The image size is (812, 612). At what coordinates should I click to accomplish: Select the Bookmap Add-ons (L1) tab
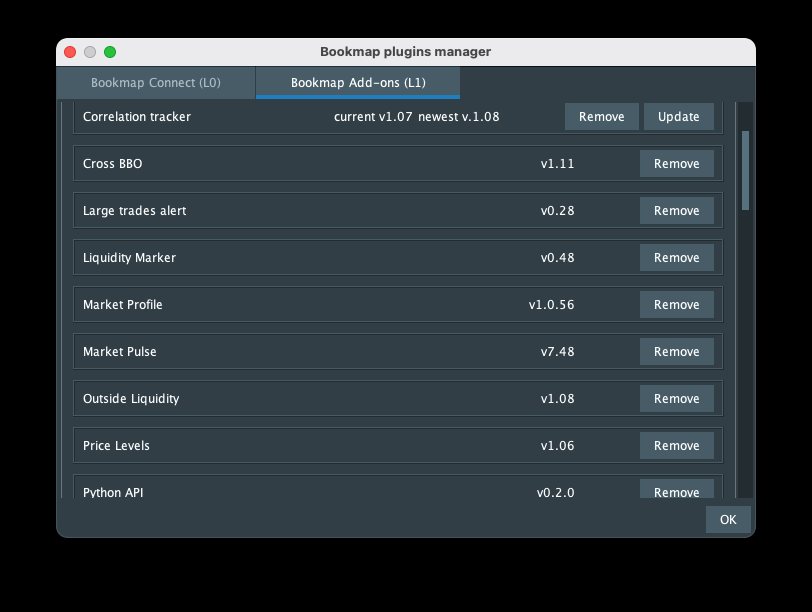(x=358, y=82)
